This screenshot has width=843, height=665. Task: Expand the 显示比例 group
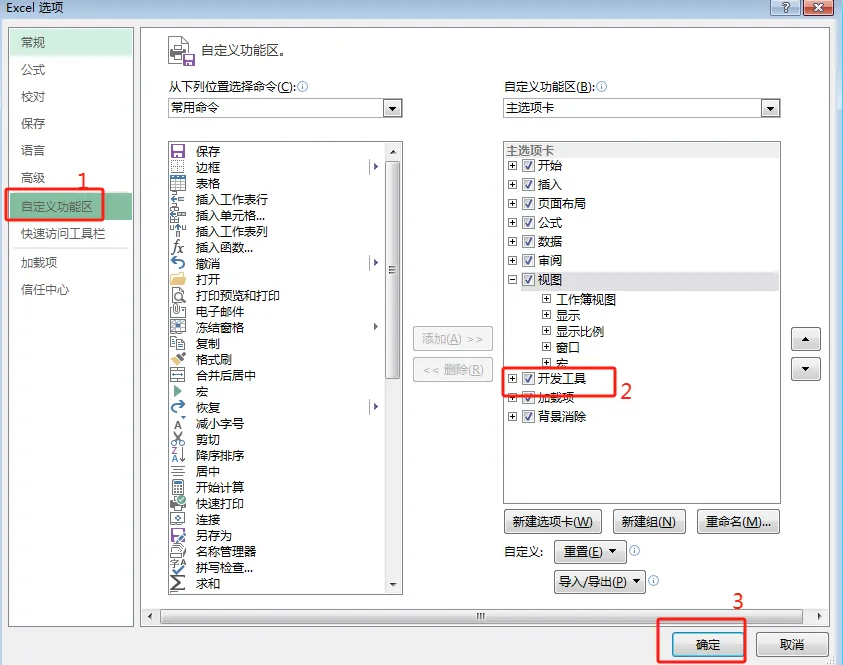tap(546, 330)
